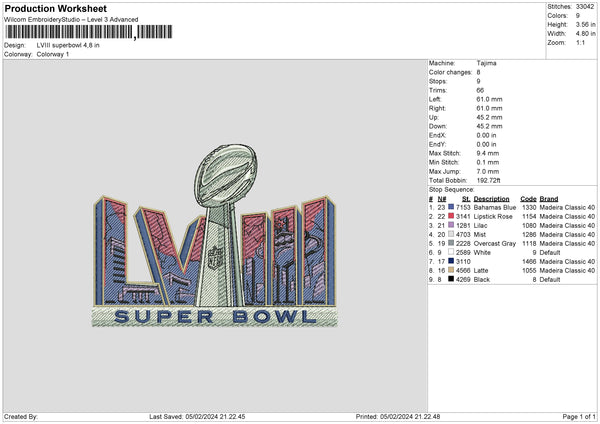Click the 'Description' column header
The height and width of the screenshot is (424, 600).
[x=491, y=199]
